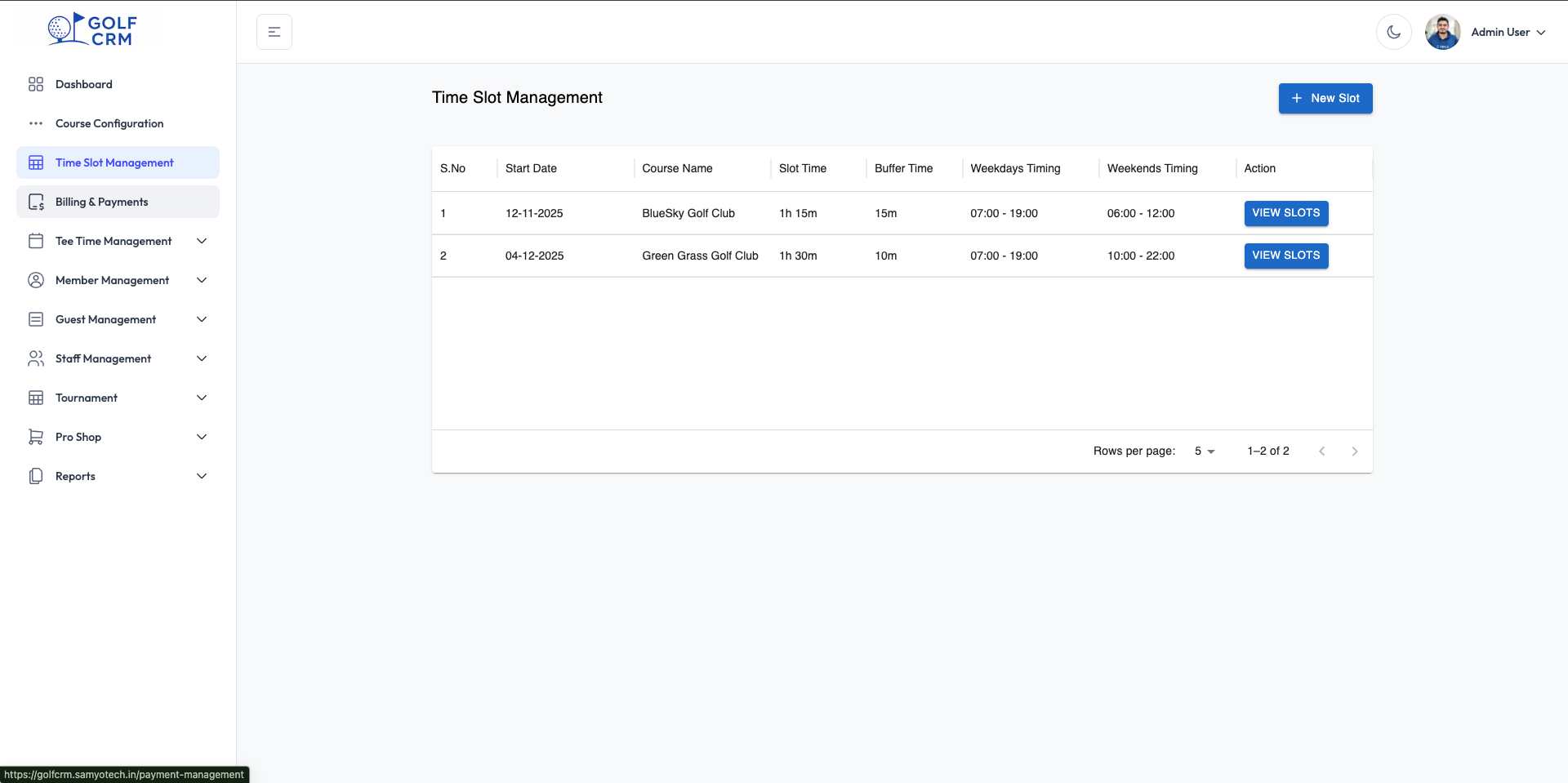1568x783 pixels.
Task: Click the Billing & Payments icon
Action: [x=36, y=202]
